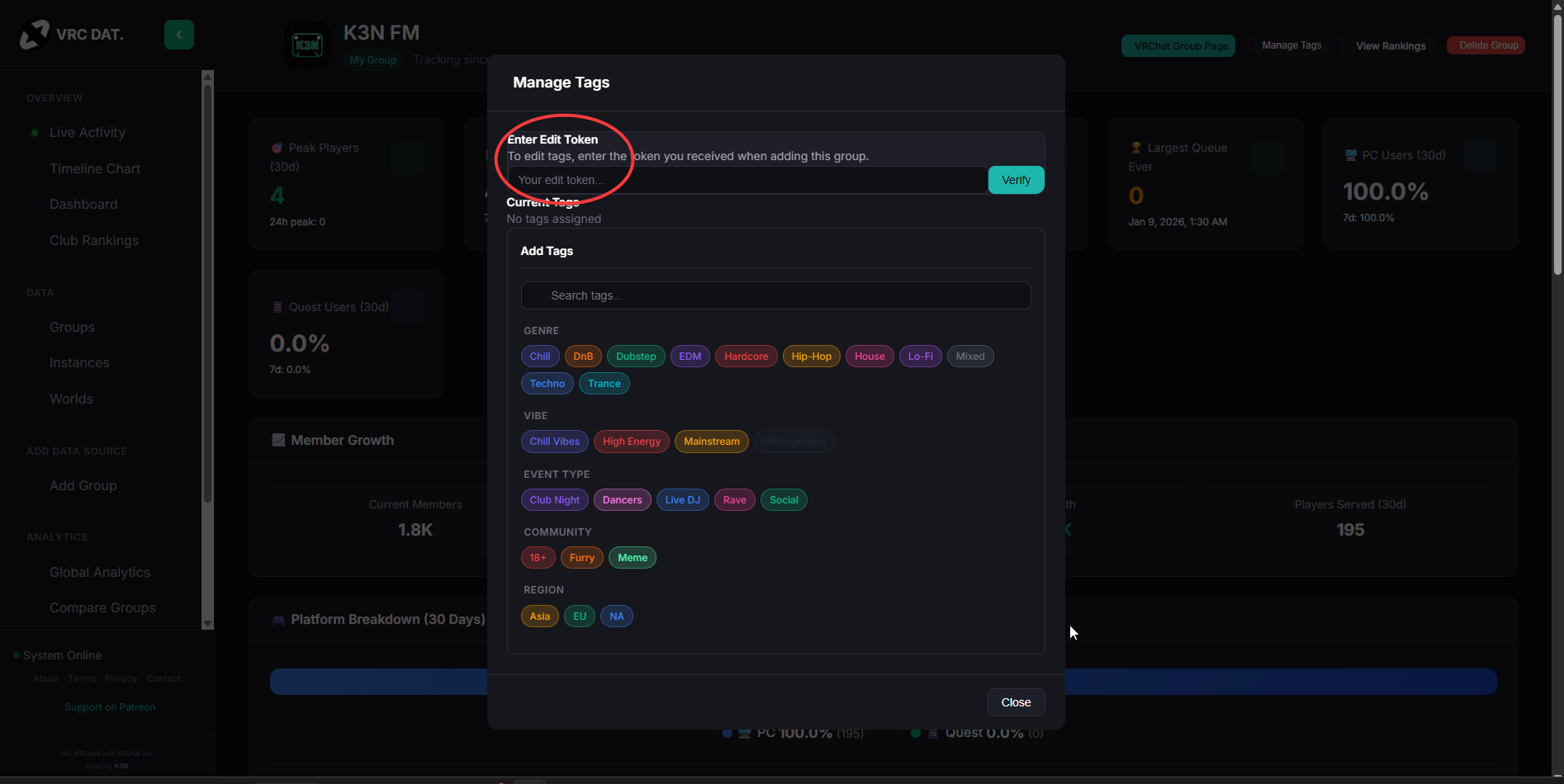Go to Compare Groups page
Image resolution: width=1564 pixels, height=784 pixels.
tap(102, 608)
